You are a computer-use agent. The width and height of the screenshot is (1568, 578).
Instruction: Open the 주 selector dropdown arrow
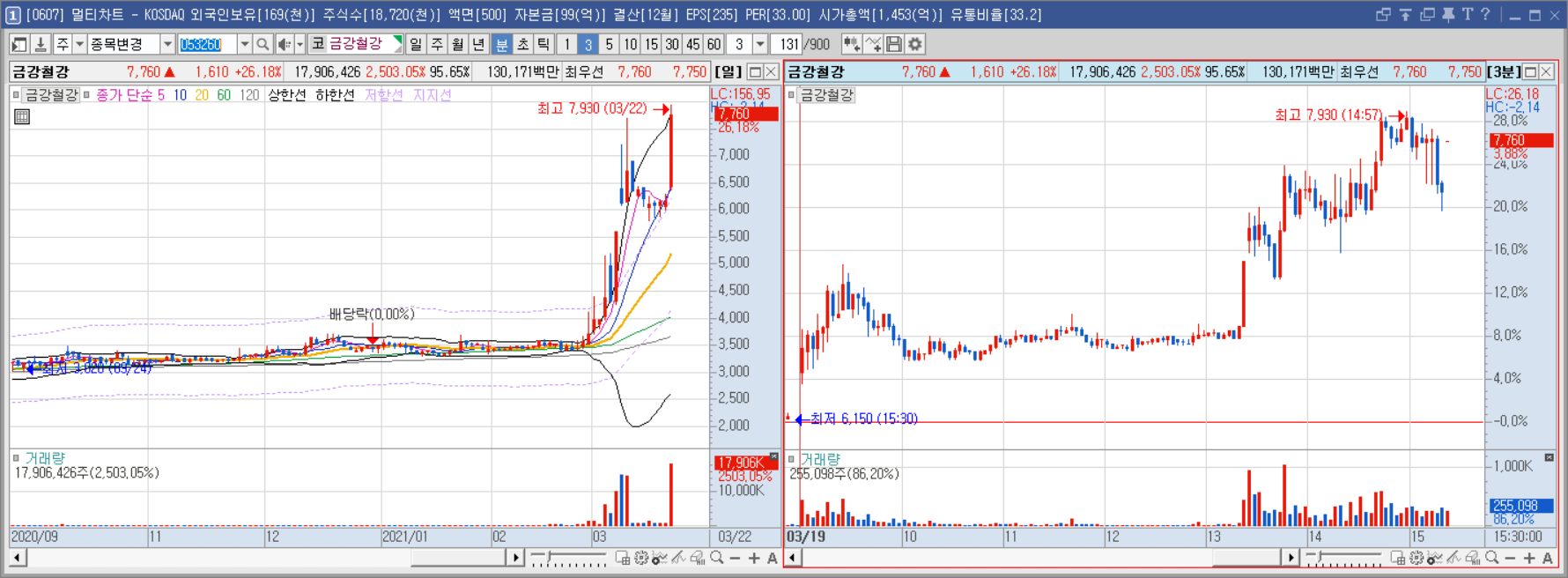tap(79, 44)
